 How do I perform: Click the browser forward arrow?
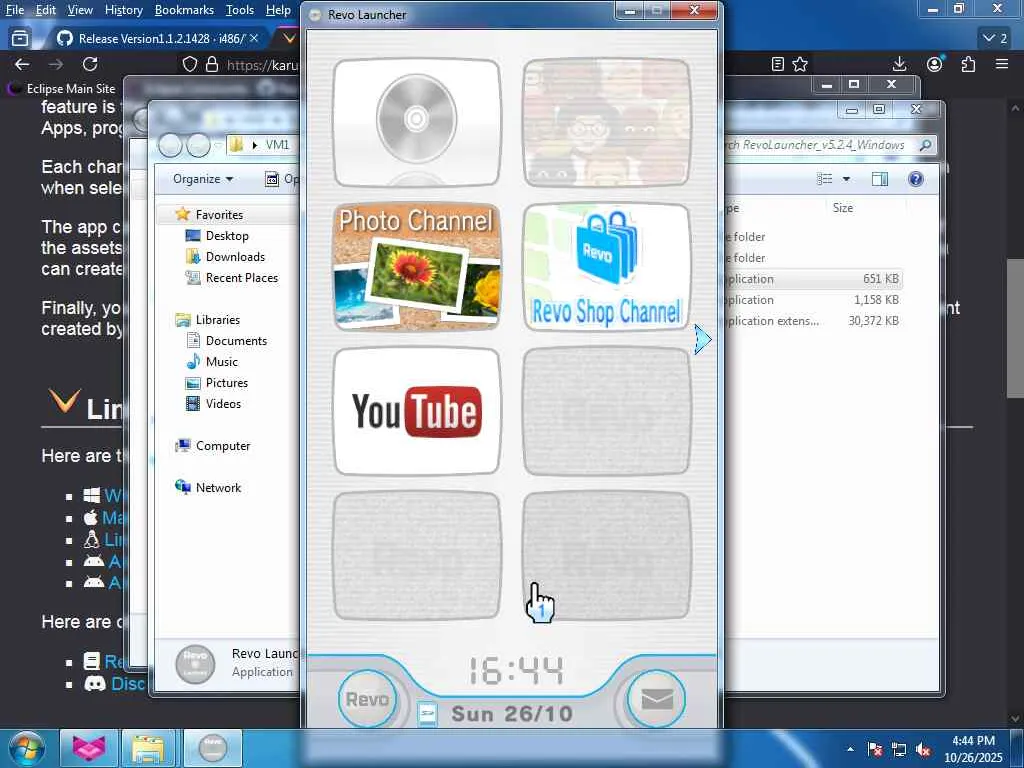coord(56,64)
